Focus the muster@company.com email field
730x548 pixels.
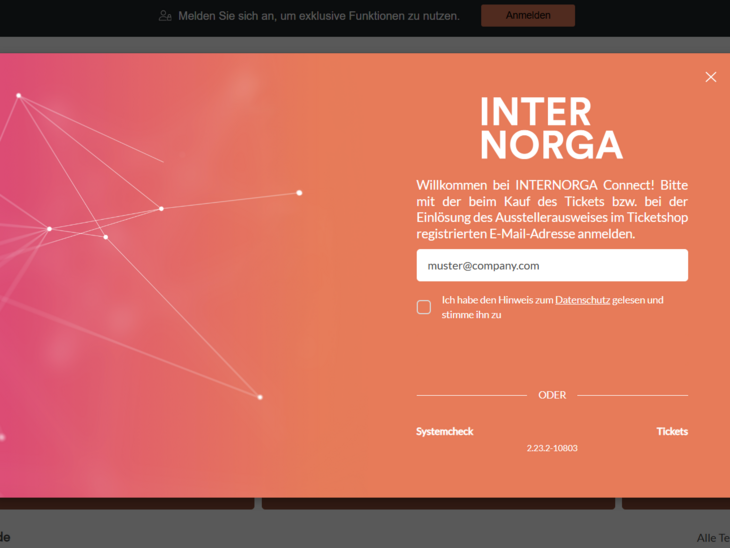551,265
